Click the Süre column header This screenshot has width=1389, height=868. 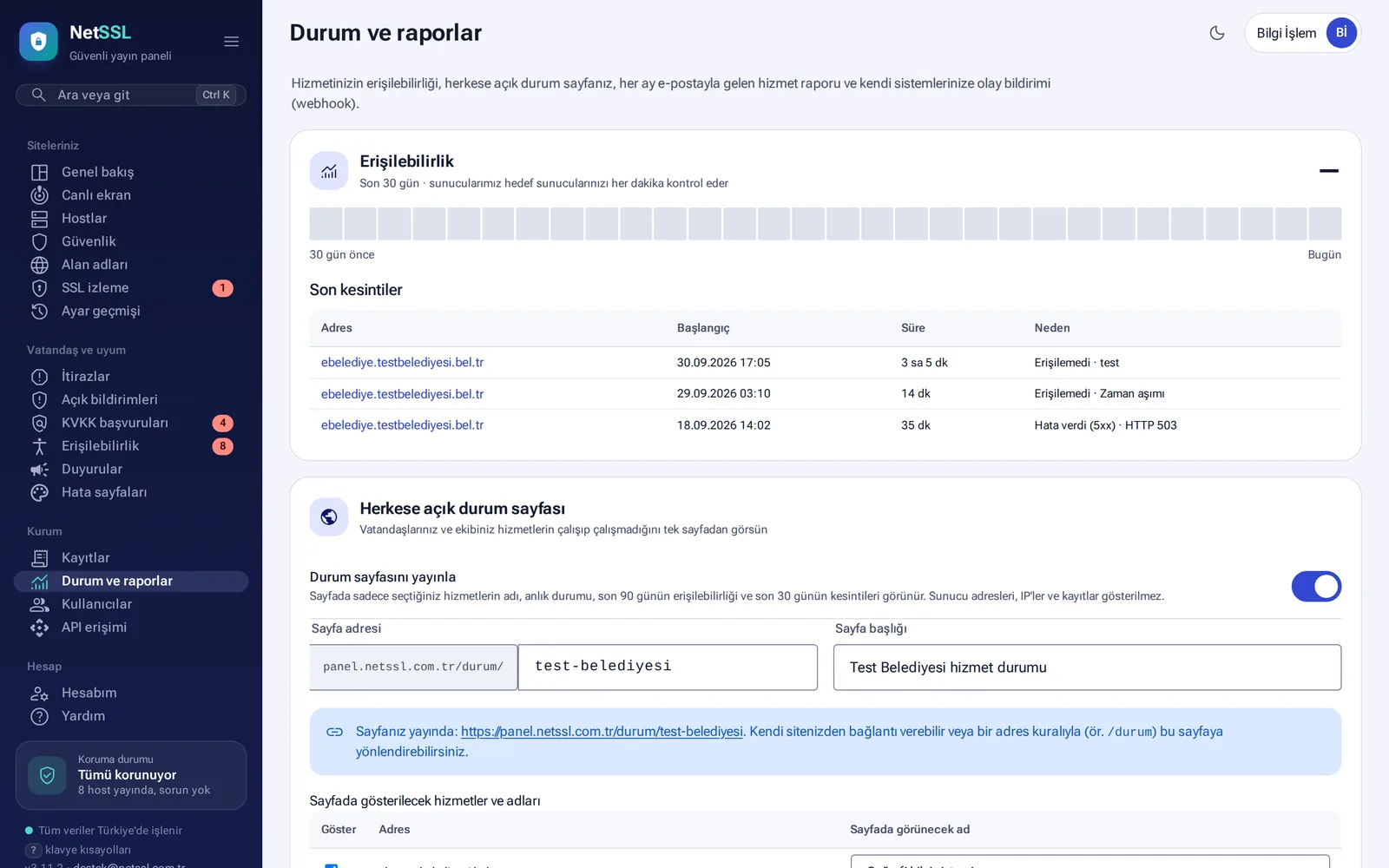coord(913,328)
